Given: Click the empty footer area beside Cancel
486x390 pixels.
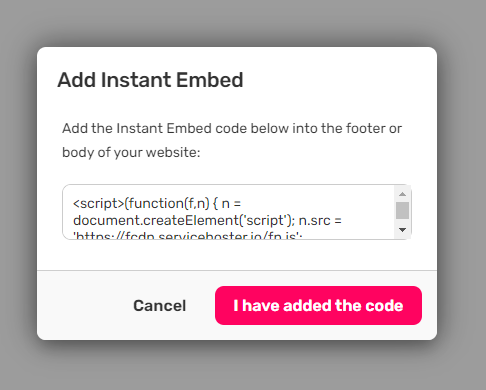Looking at the screenshot, I should pyautogui.click(x=83, y=306).
